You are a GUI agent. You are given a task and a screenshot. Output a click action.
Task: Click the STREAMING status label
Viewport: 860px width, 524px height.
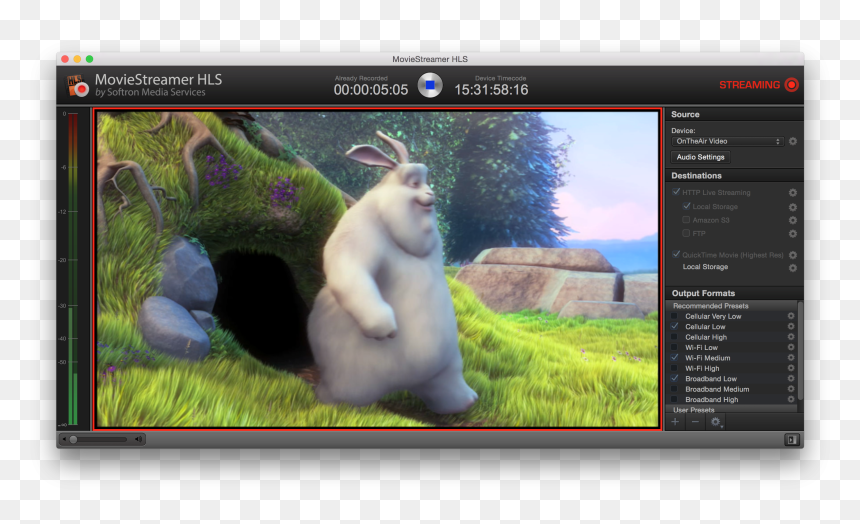click(x=749, y=85)
